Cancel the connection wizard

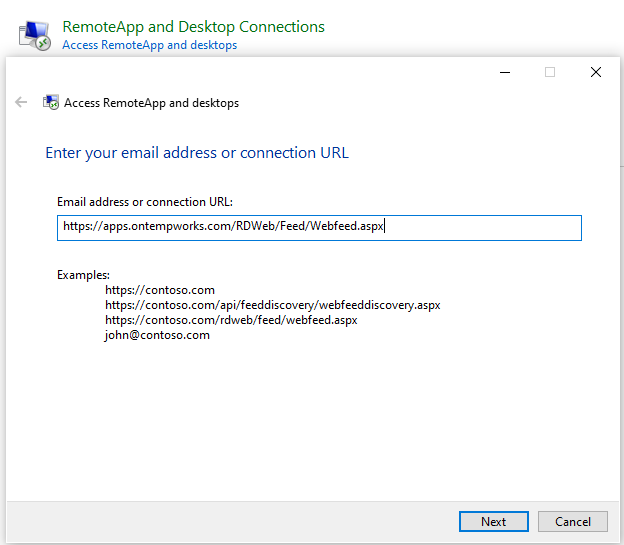coord(572,521)
